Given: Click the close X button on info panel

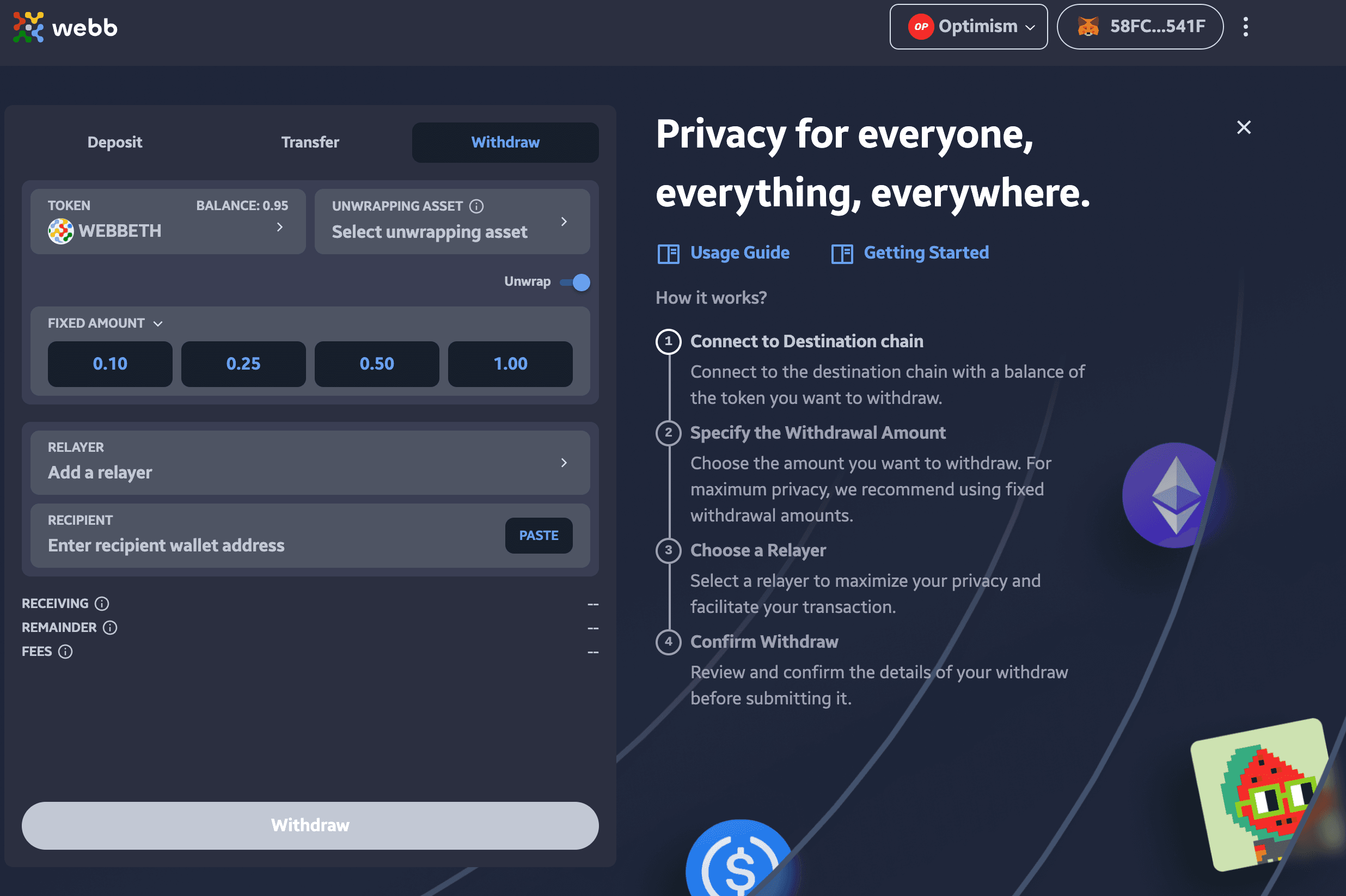Looking at the screenshot, I should (1244, 127).
